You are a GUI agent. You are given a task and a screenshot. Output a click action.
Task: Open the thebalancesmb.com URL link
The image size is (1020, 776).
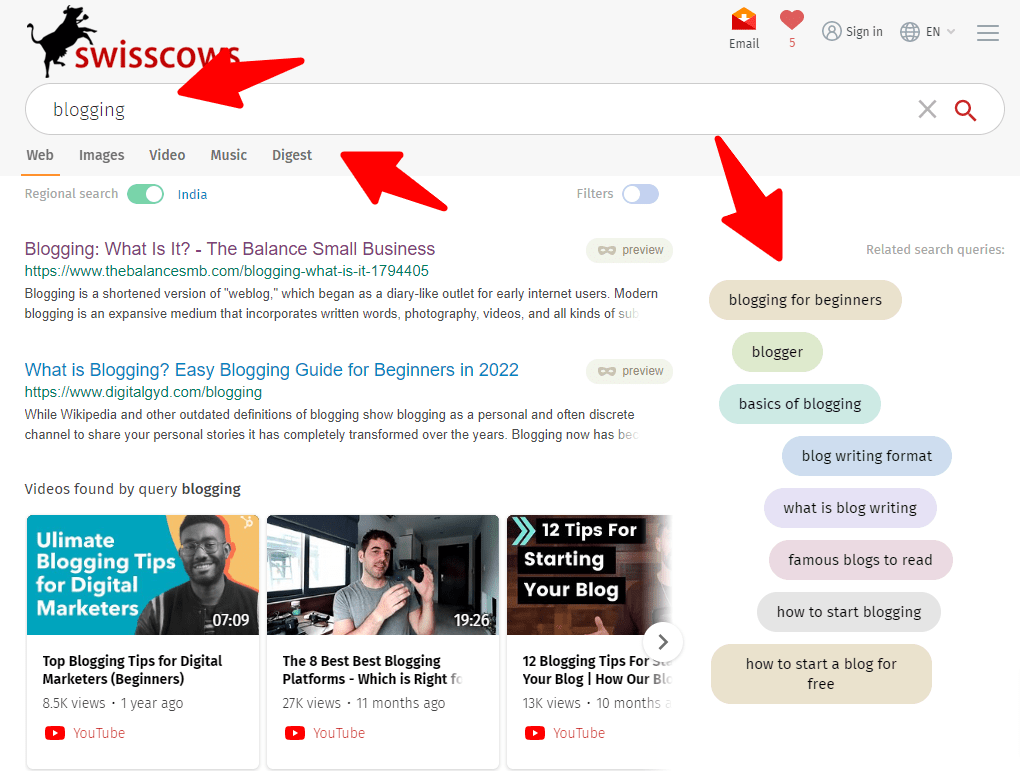[x=226, y=271]
